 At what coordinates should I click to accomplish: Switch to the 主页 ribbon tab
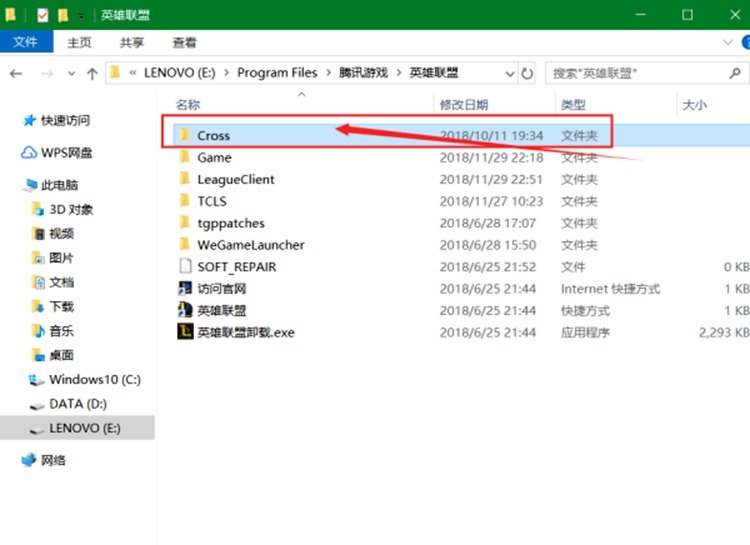point(79,43)
